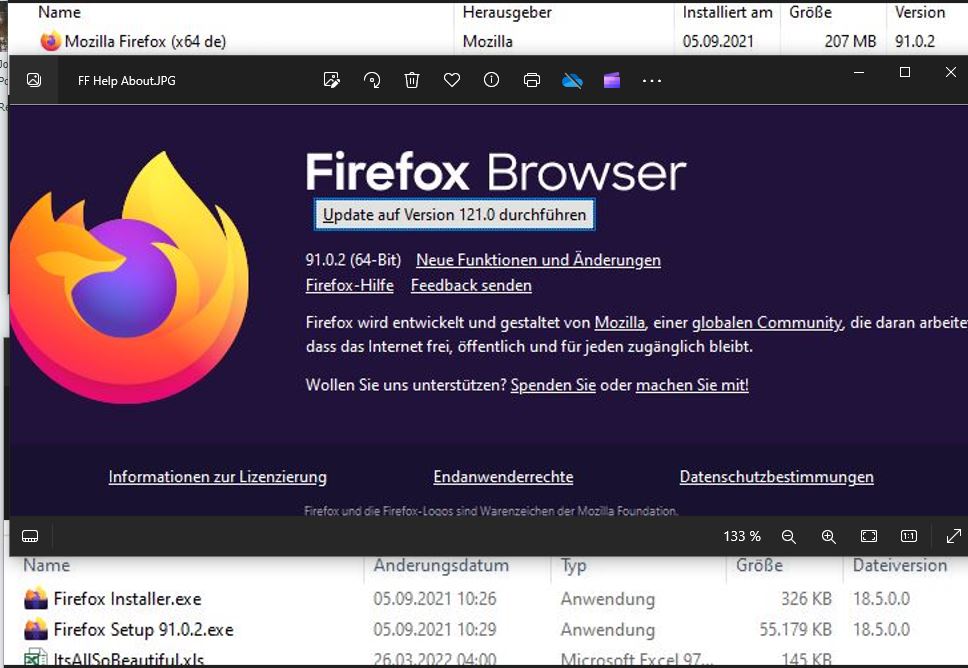968x668 pixels.
Task: Sort programs by Installiert am column header
Action: click(x=727, y=12)
